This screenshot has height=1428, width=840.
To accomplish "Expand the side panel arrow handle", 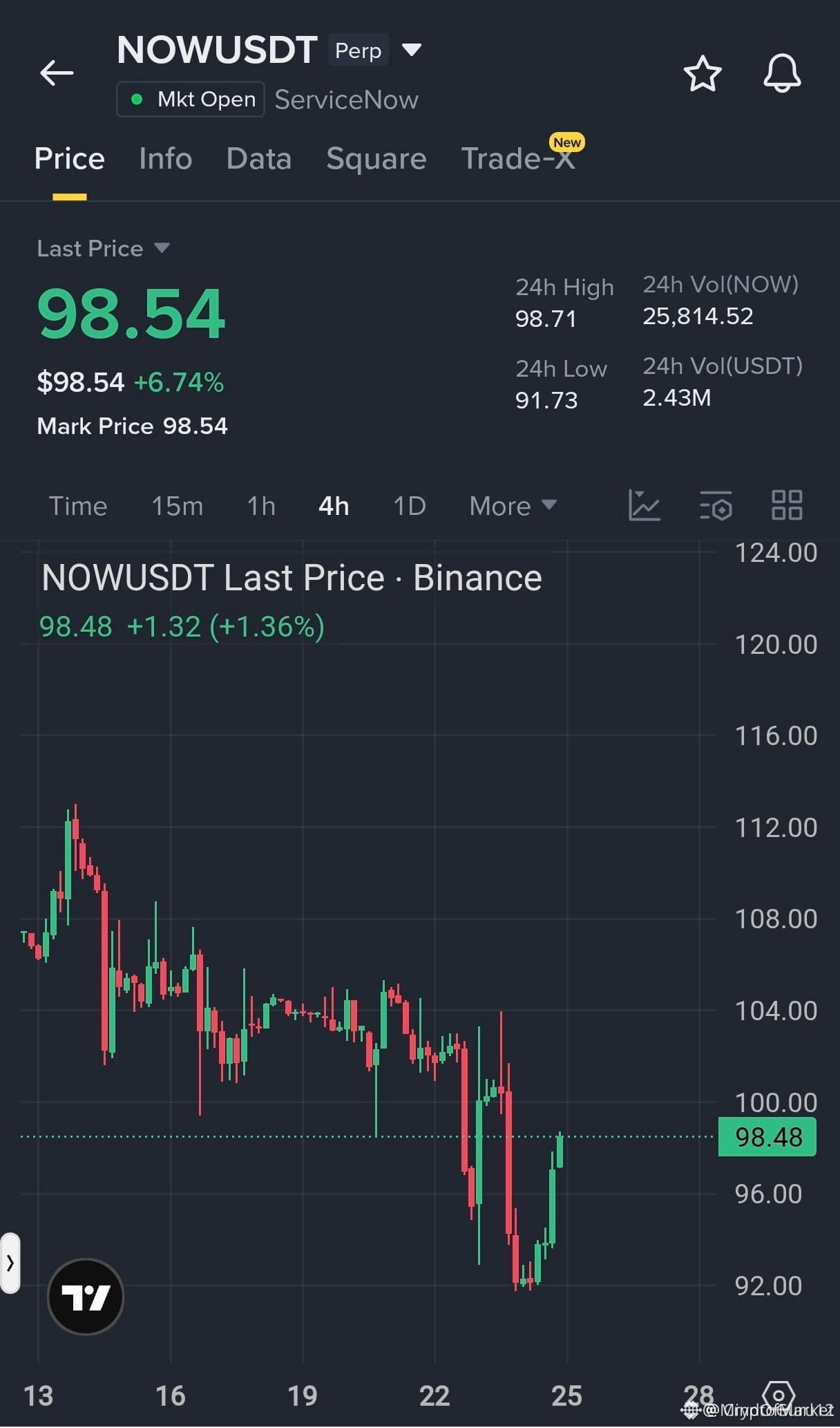I will [x=10, y=1263].
